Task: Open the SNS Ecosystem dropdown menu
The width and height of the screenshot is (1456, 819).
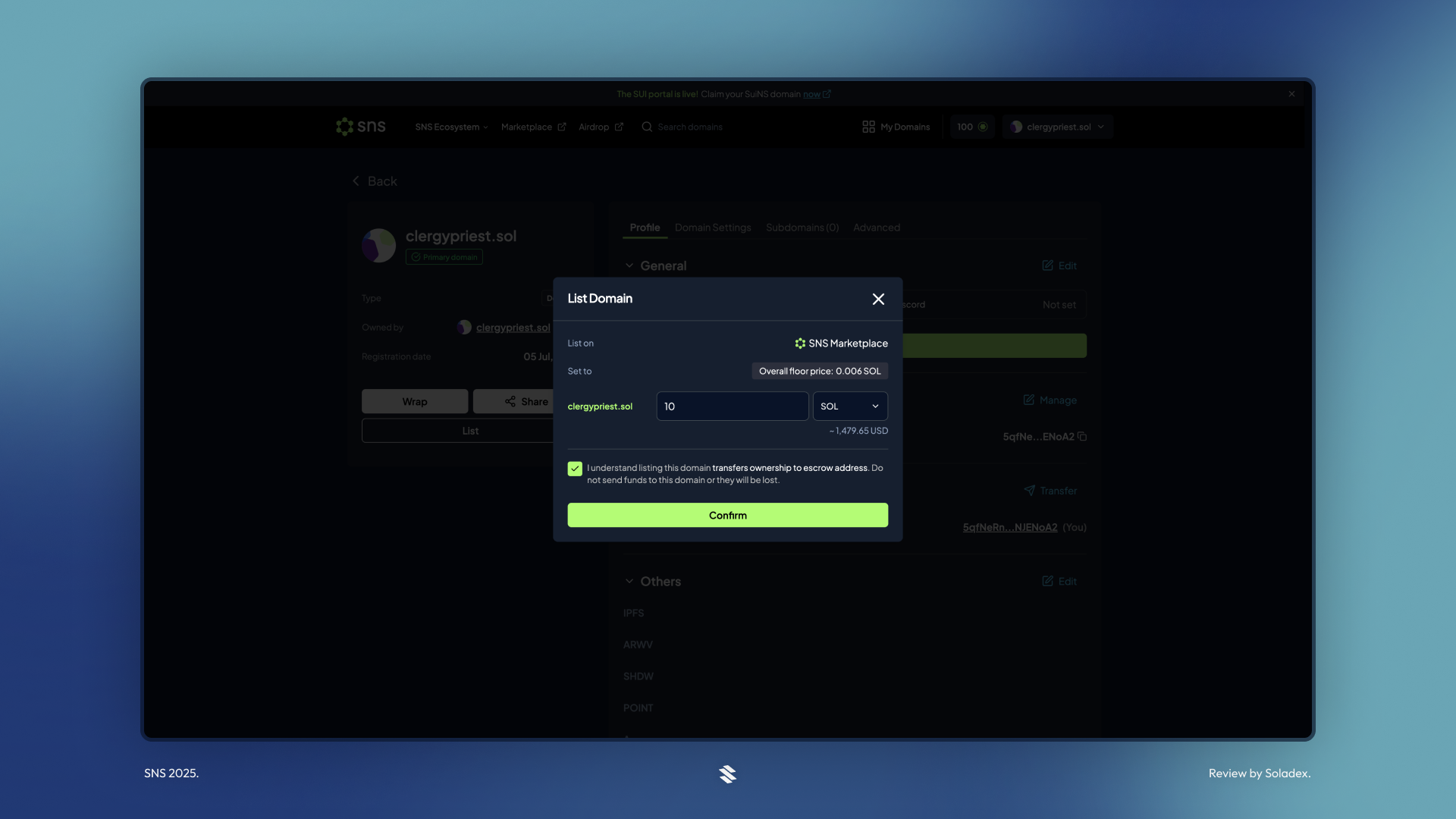Action: 451,127
